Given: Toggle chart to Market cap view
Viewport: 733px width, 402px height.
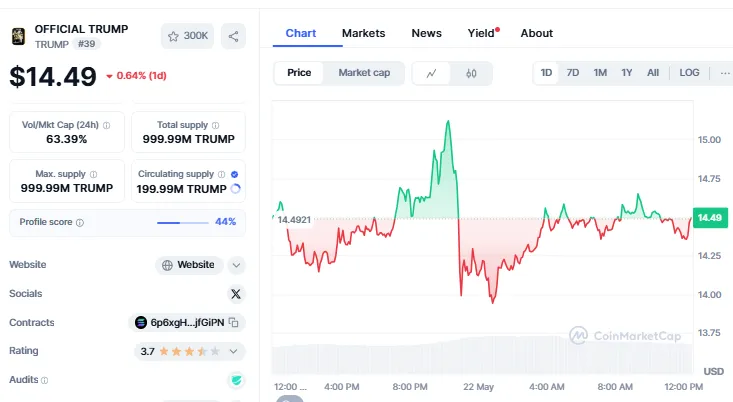Looking at the screenshot, I should pos(364,73).
